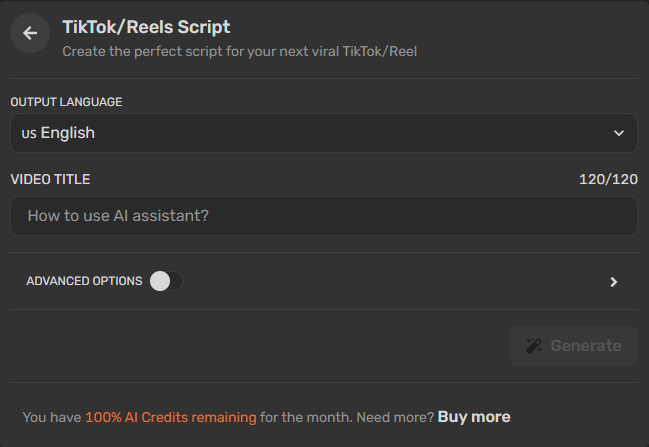
Task: Click the VIDEO TITLE field label
Action: 50,179
